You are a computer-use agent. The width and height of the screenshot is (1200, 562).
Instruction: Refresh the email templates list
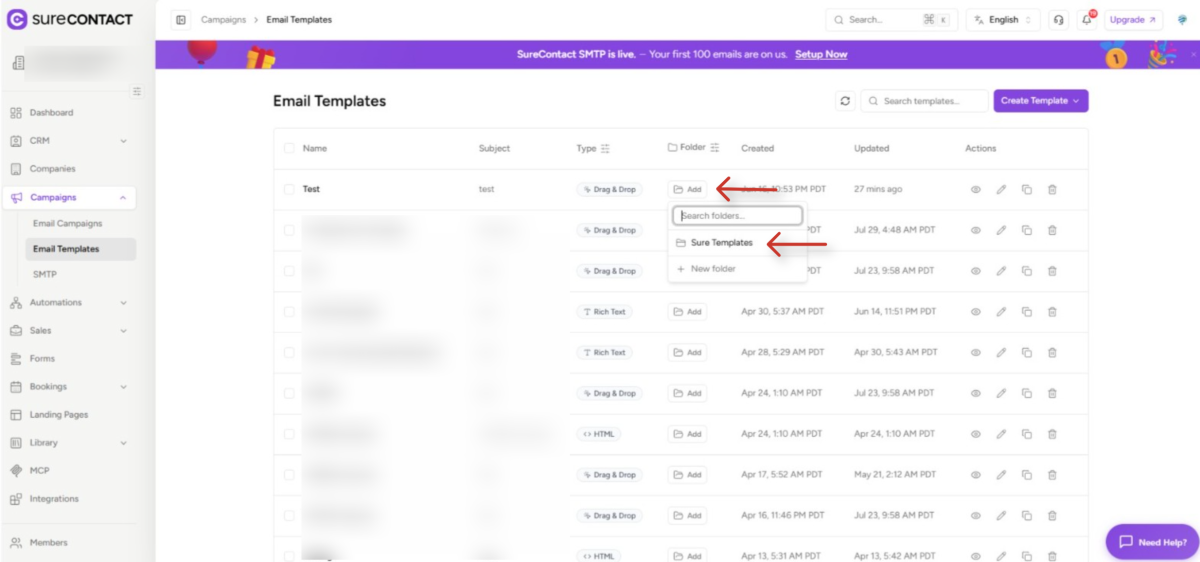tap(845, 101)
